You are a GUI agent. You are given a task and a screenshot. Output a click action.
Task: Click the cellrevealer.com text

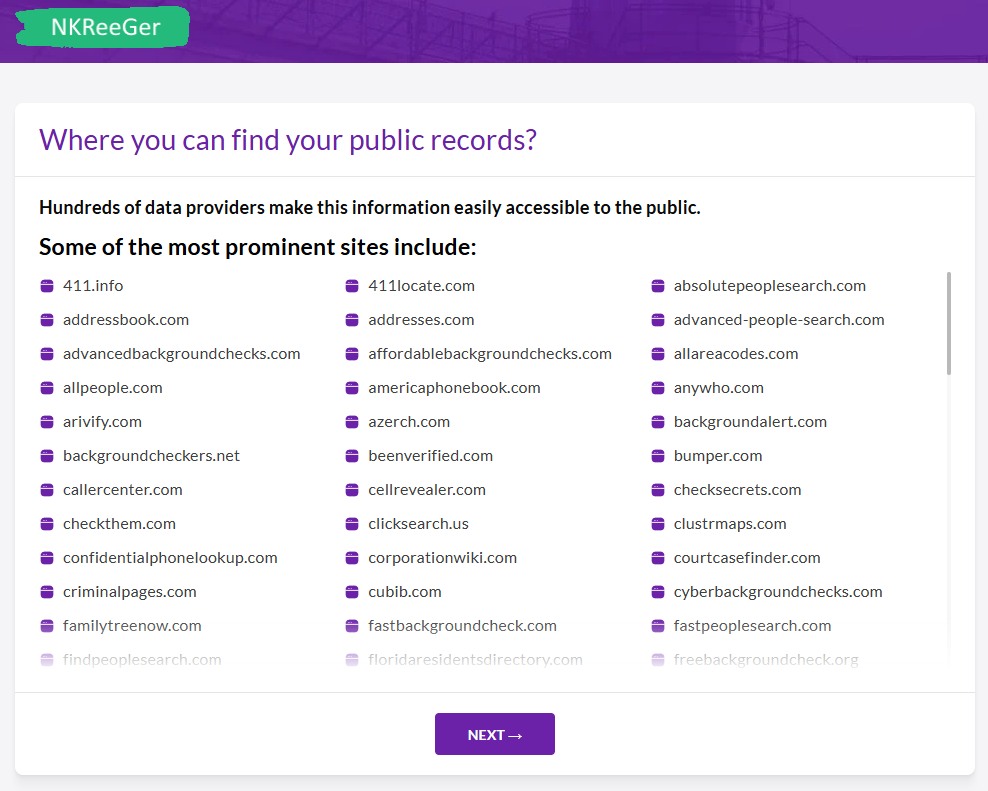tap(427, 490)
